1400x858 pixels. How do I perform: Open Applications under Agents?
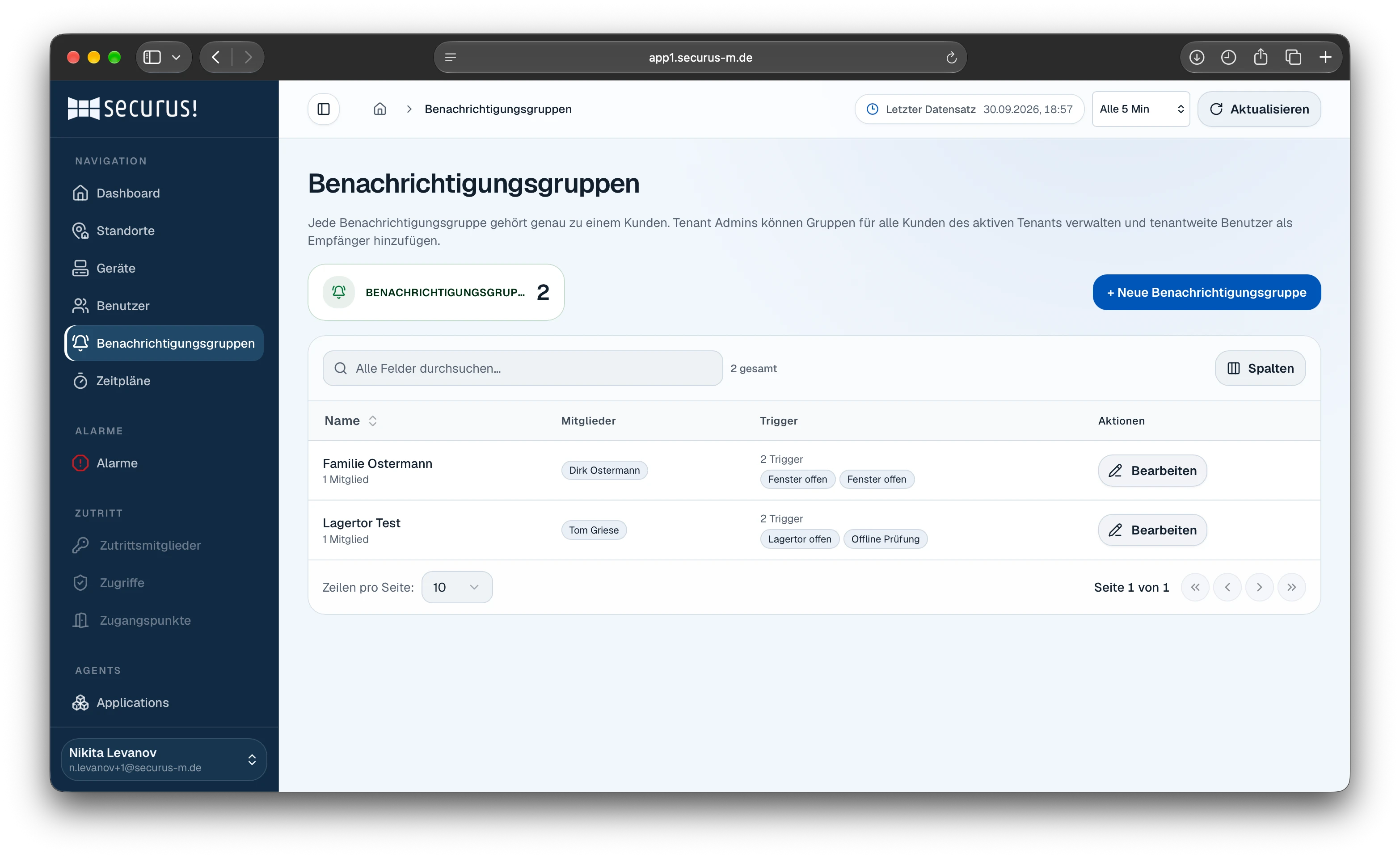tap(164, 703)
